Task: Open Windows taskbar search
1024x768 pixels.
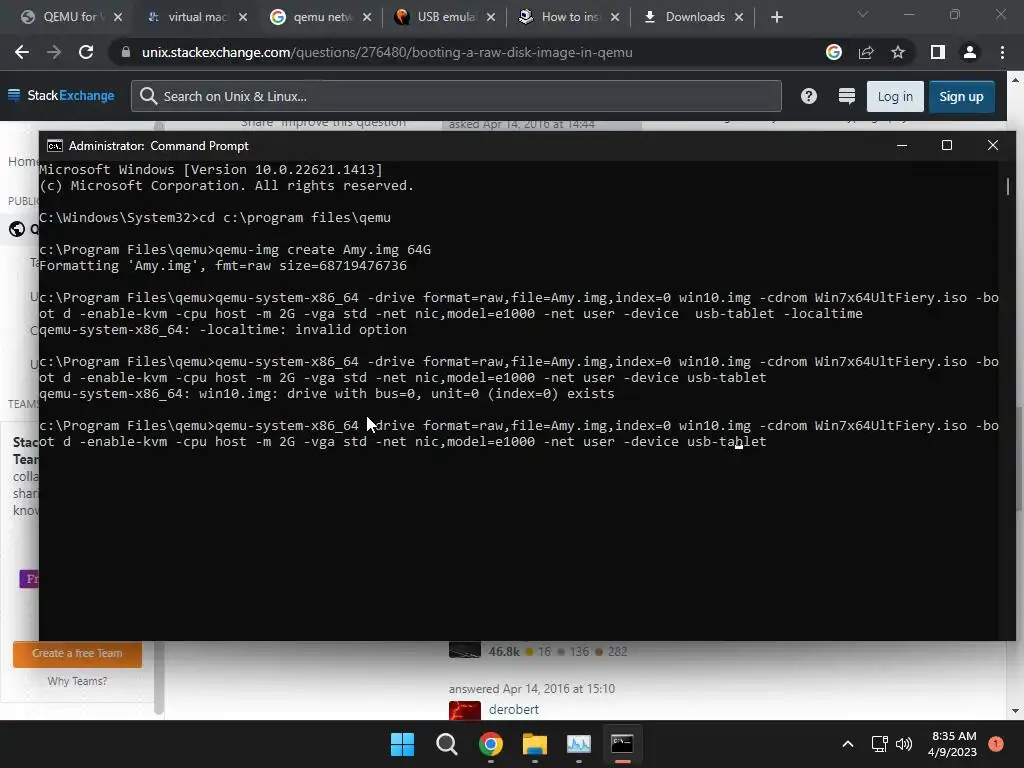Action: click(447, 744)
